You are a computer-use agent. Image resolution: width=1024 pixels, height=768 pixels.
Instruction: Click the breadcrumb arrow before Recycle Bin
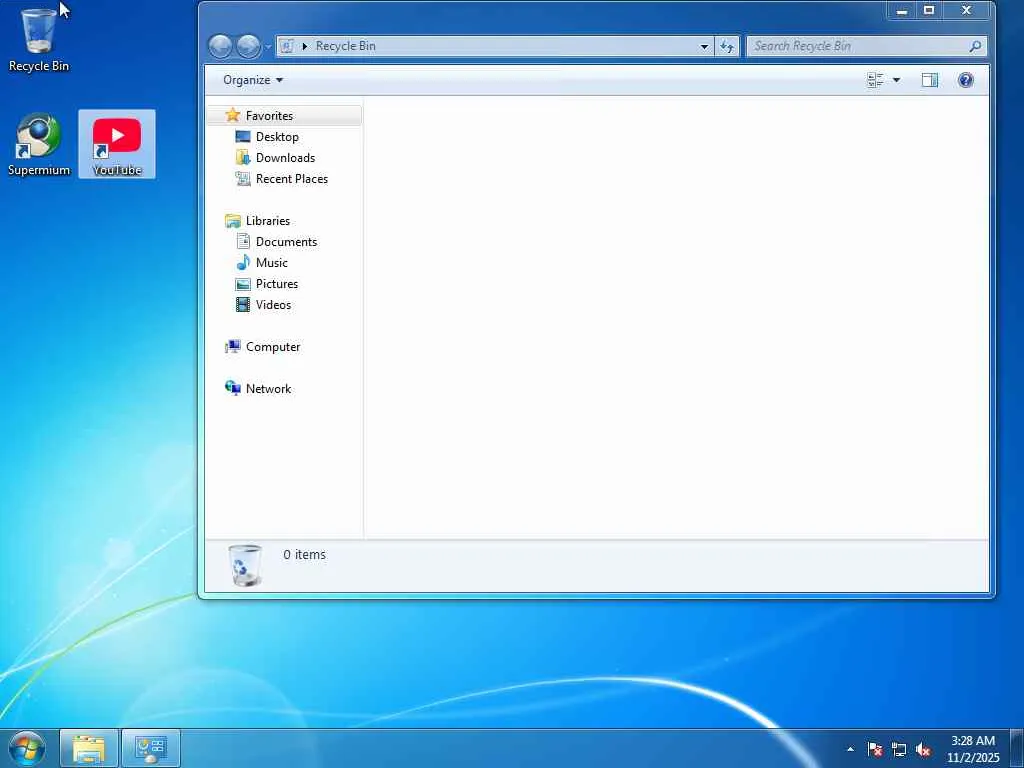[304, 46]
